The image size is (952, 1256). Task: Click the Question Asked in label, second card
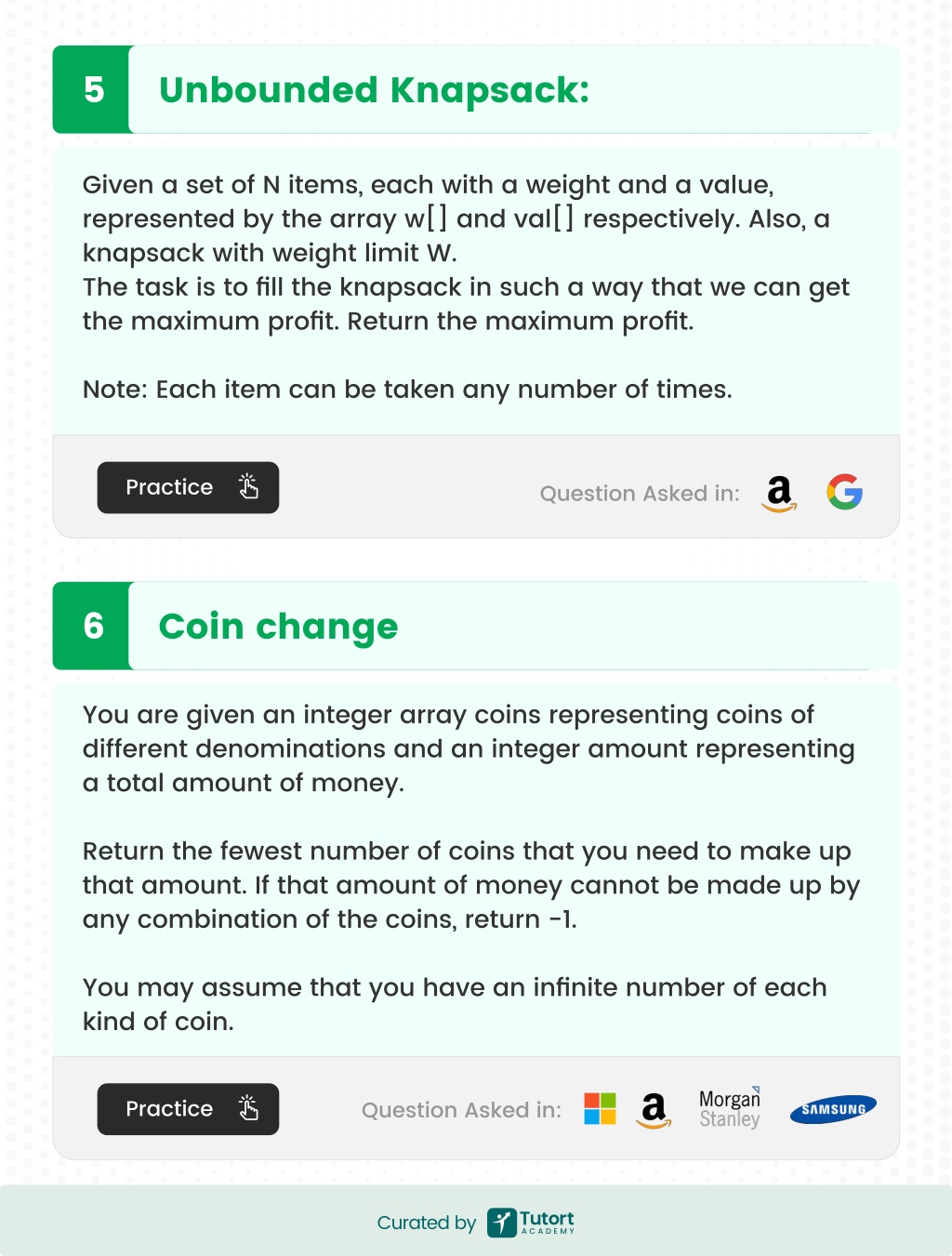click(x=461, y=1110)
